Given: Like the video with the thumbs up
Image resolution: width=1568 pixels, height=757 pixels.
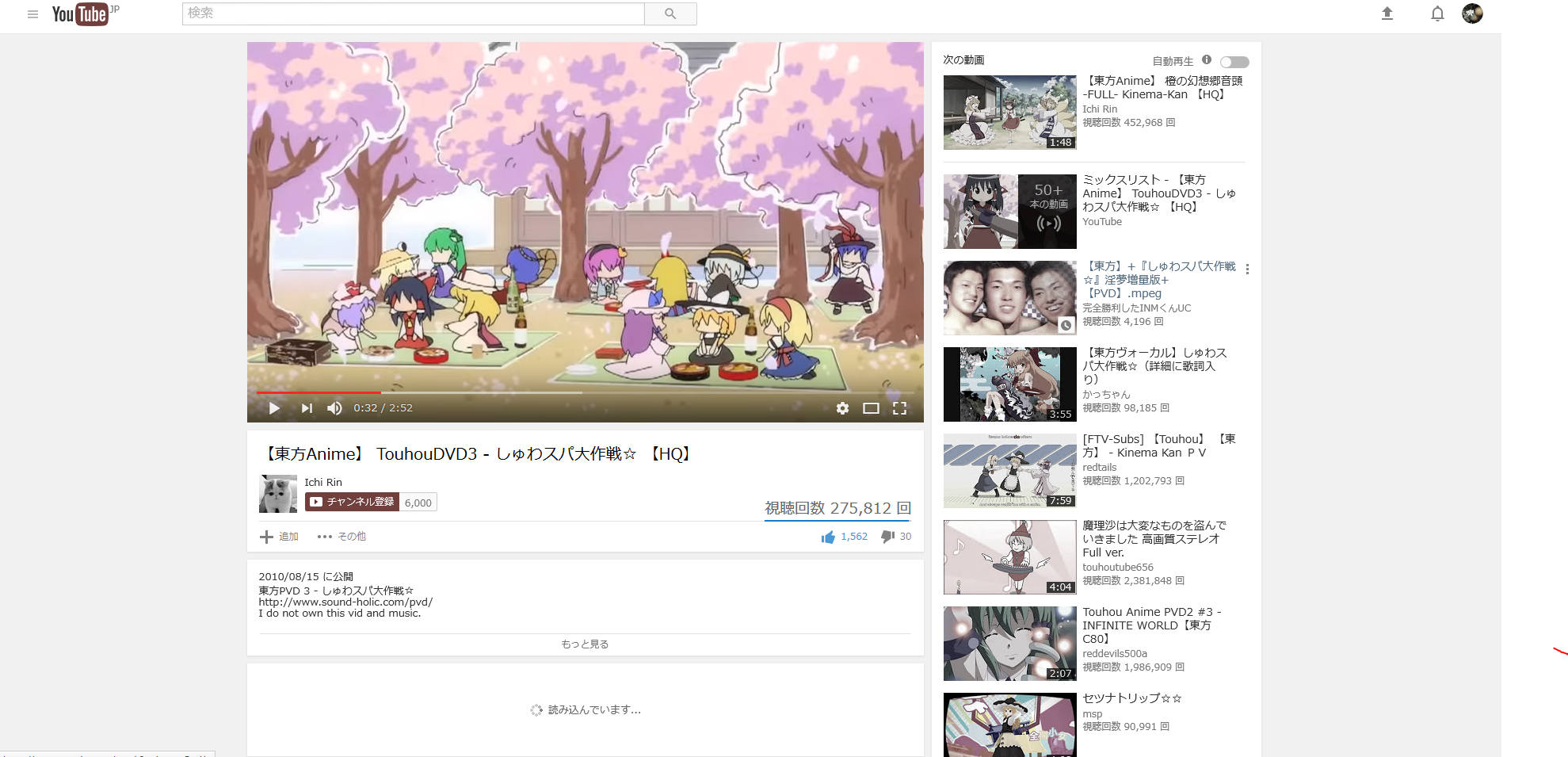Looking at the screenshot, I should coord(826,537).
